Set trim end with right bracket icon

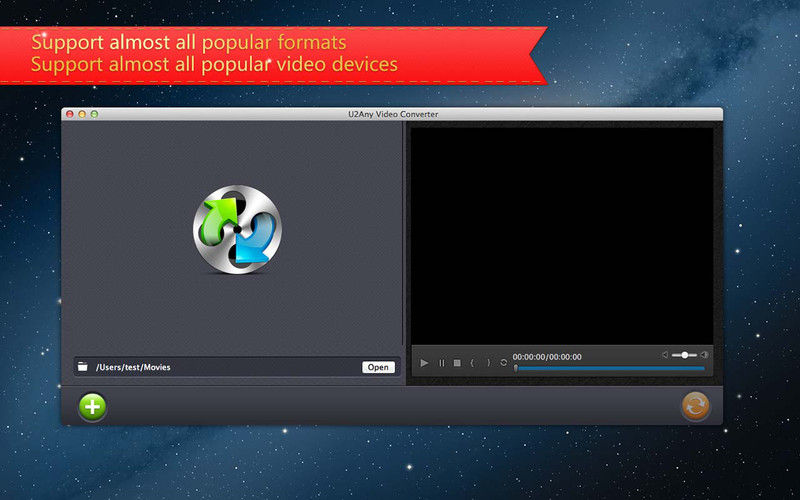488,363
